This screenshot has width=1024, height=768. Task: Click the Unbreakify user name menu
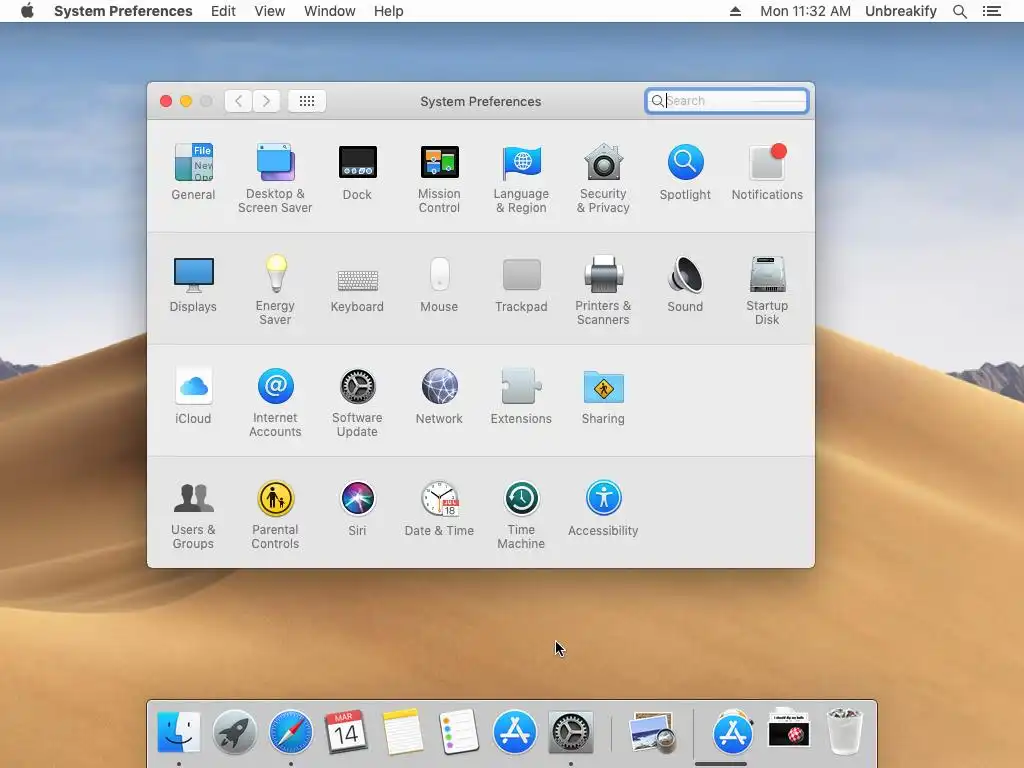tap(901, 11)
